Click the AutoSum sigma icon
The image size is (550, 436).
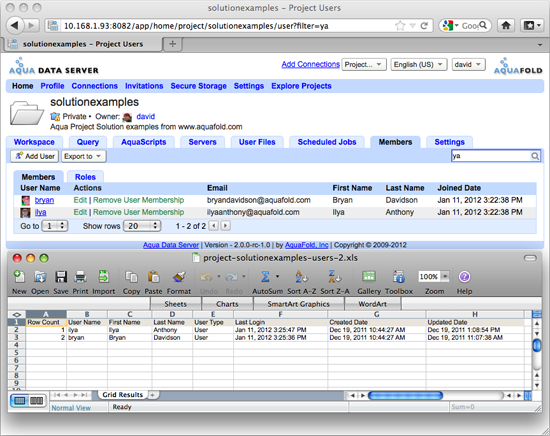tap(265, 277)
